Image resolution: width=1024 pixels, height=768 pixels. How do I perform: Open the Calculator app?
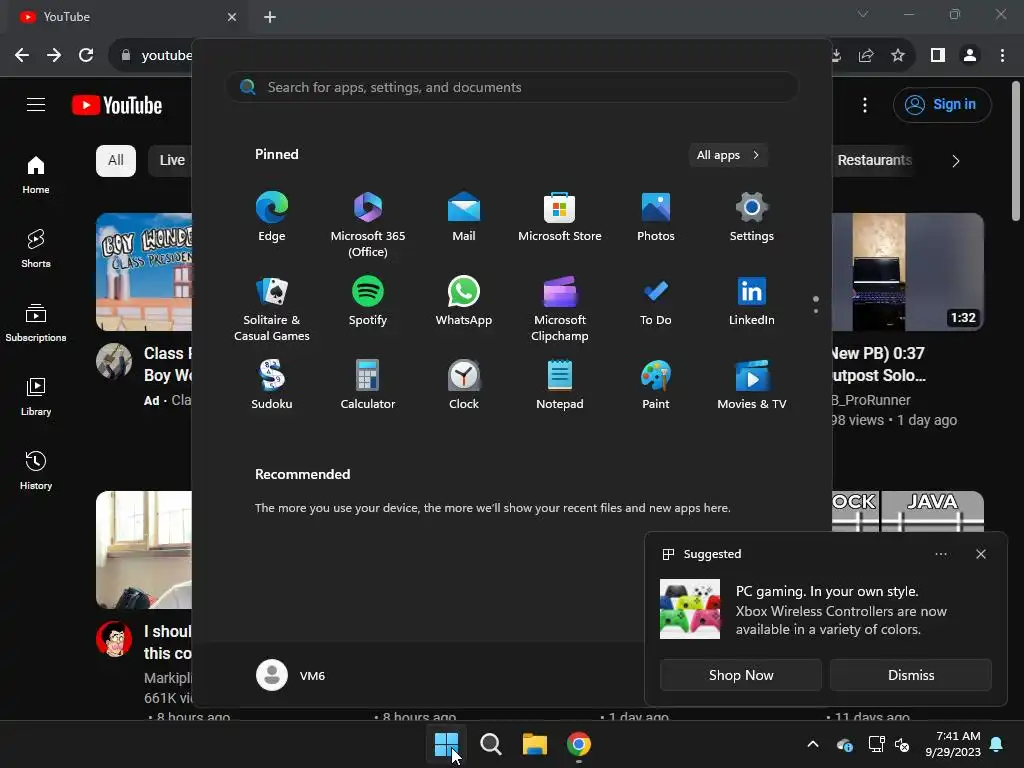click(368, 385)
